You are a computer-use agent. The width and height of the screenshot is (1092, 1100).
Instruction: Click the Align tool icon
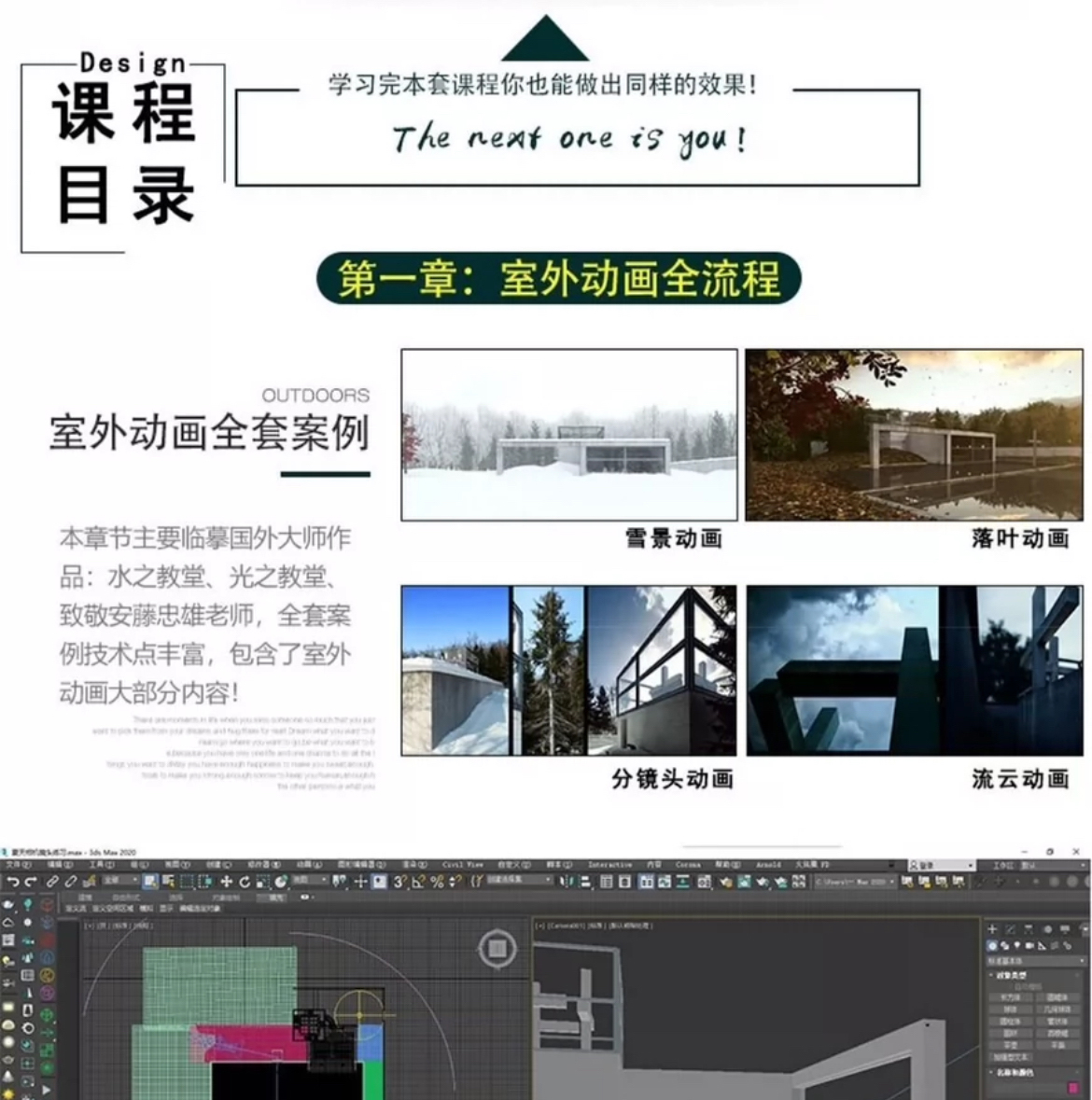586,881
